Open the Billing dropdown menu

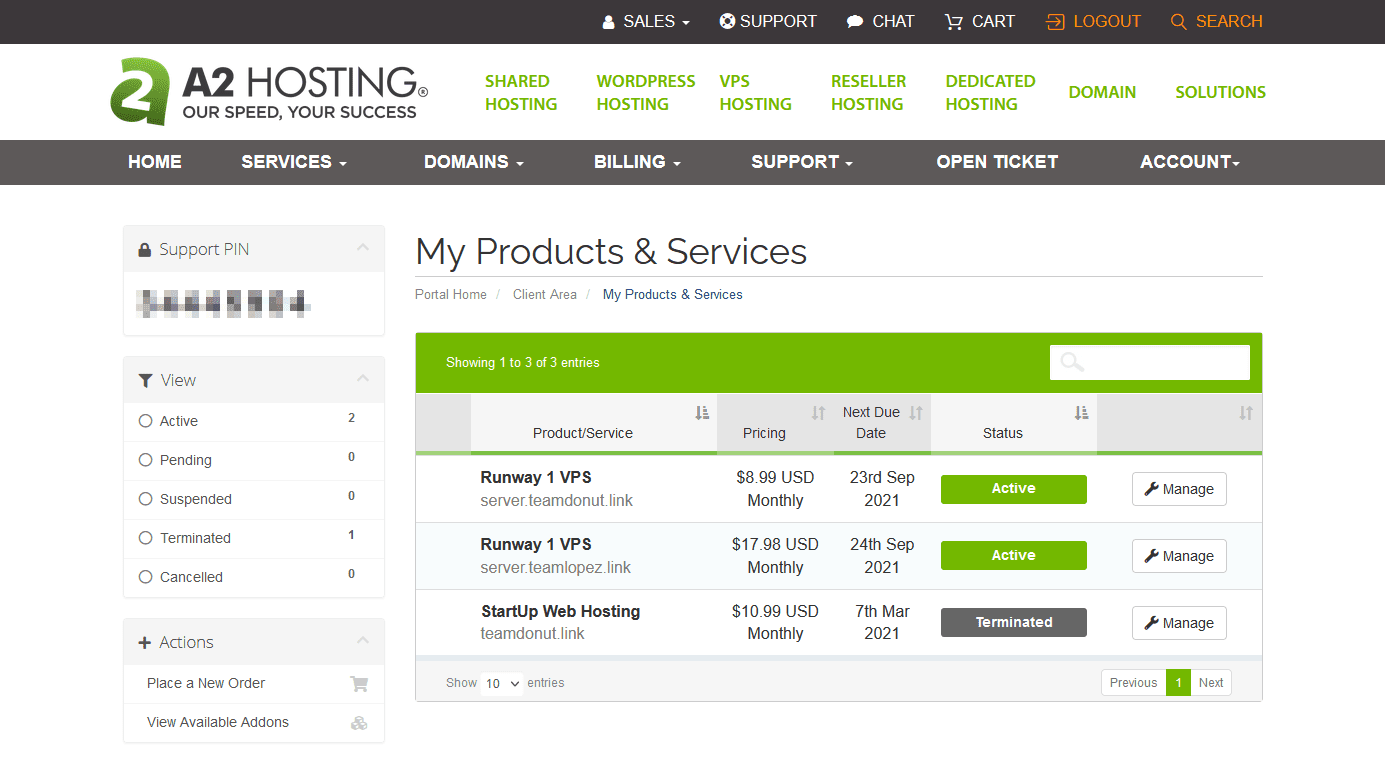637,162
